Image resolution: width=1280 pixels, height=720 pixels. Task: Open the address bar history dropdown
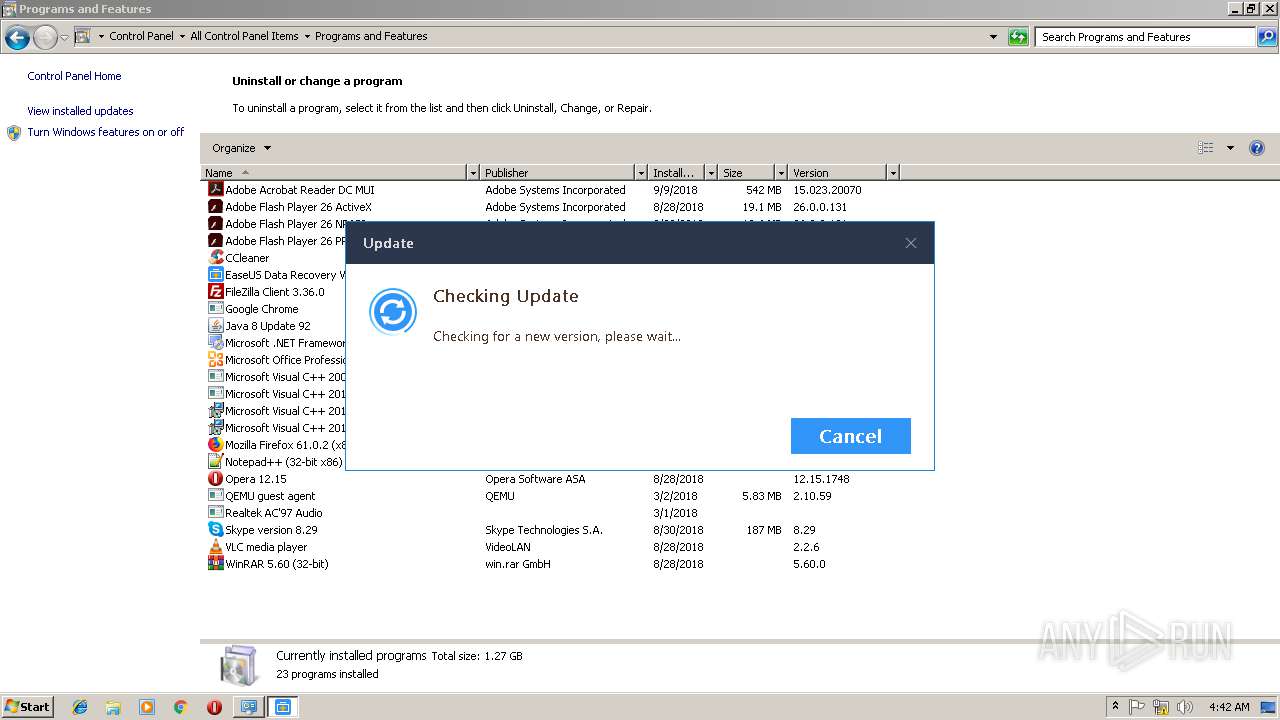(993, 37)
